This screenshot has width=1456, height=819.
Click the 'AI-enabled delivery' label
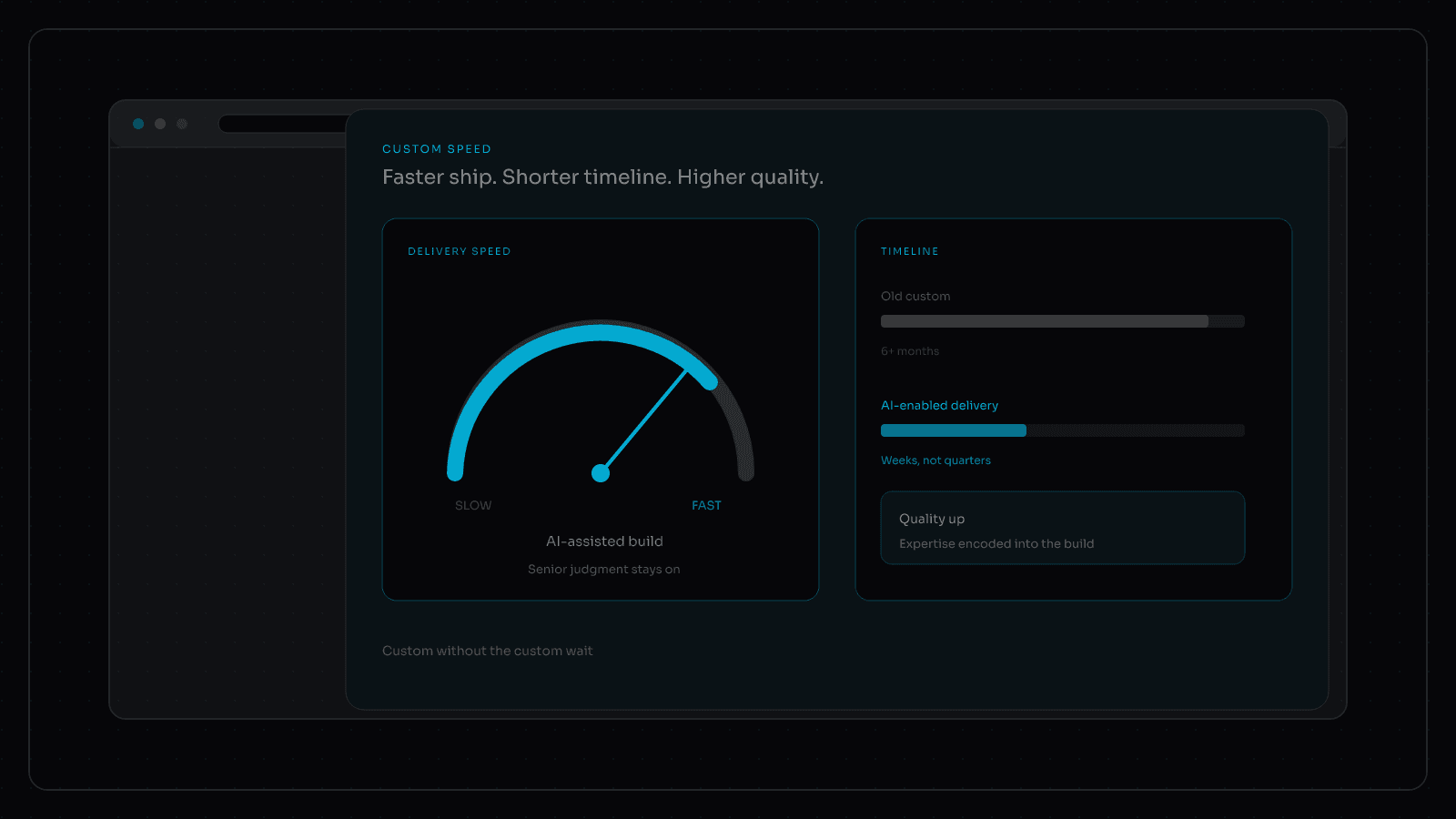(x=939, y=406)
